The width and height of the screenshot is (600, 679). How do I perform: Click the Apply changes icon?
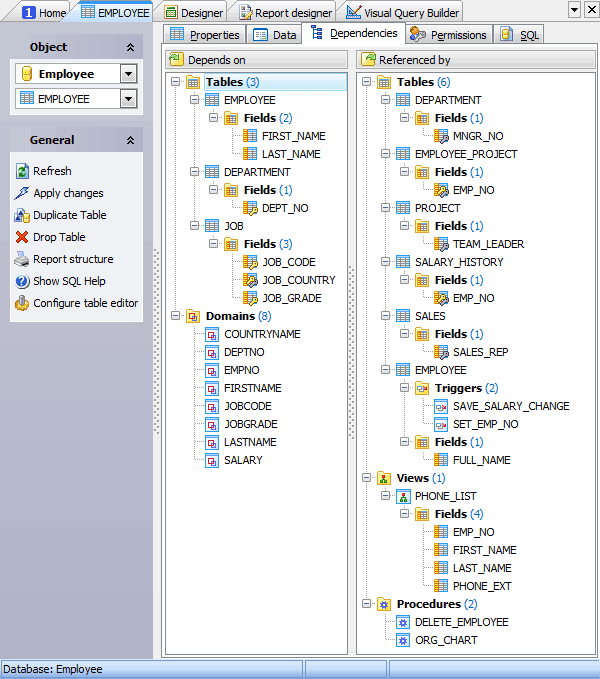[x=22, y=193]
